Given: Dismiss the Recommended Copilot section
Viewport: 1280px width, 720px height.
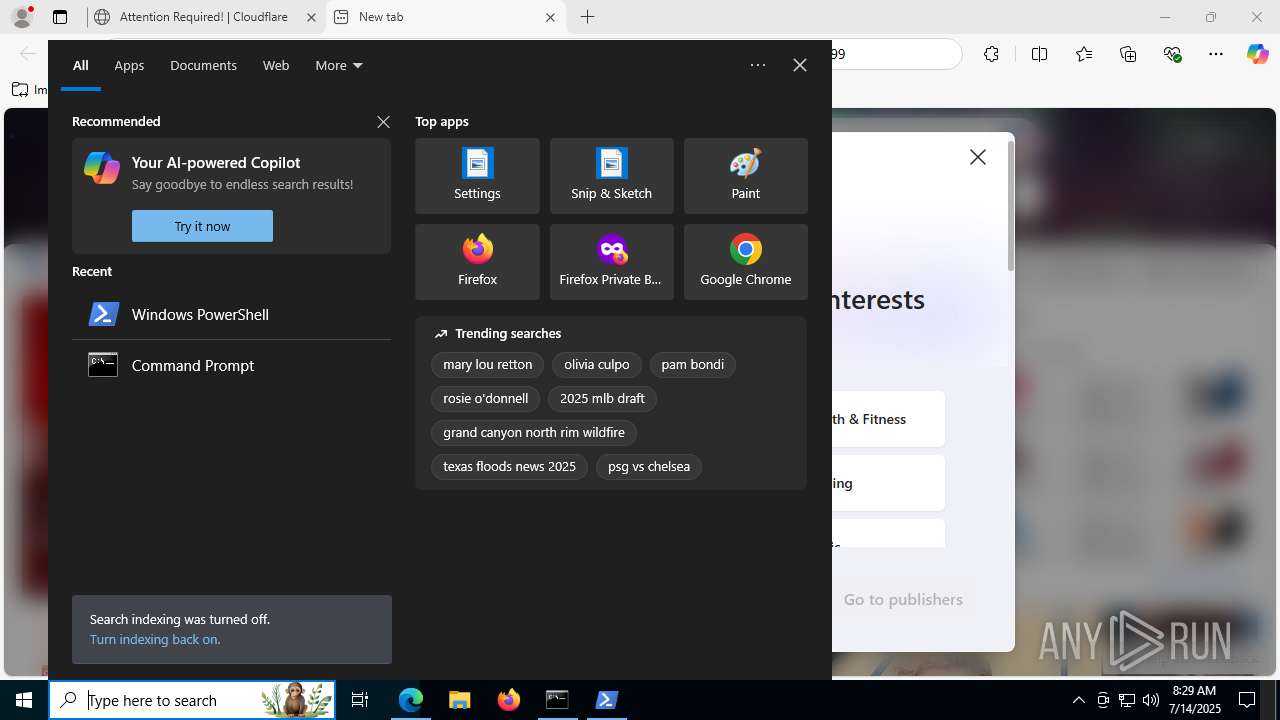Looking at the screenshot, I should click(x=383, y=121).
